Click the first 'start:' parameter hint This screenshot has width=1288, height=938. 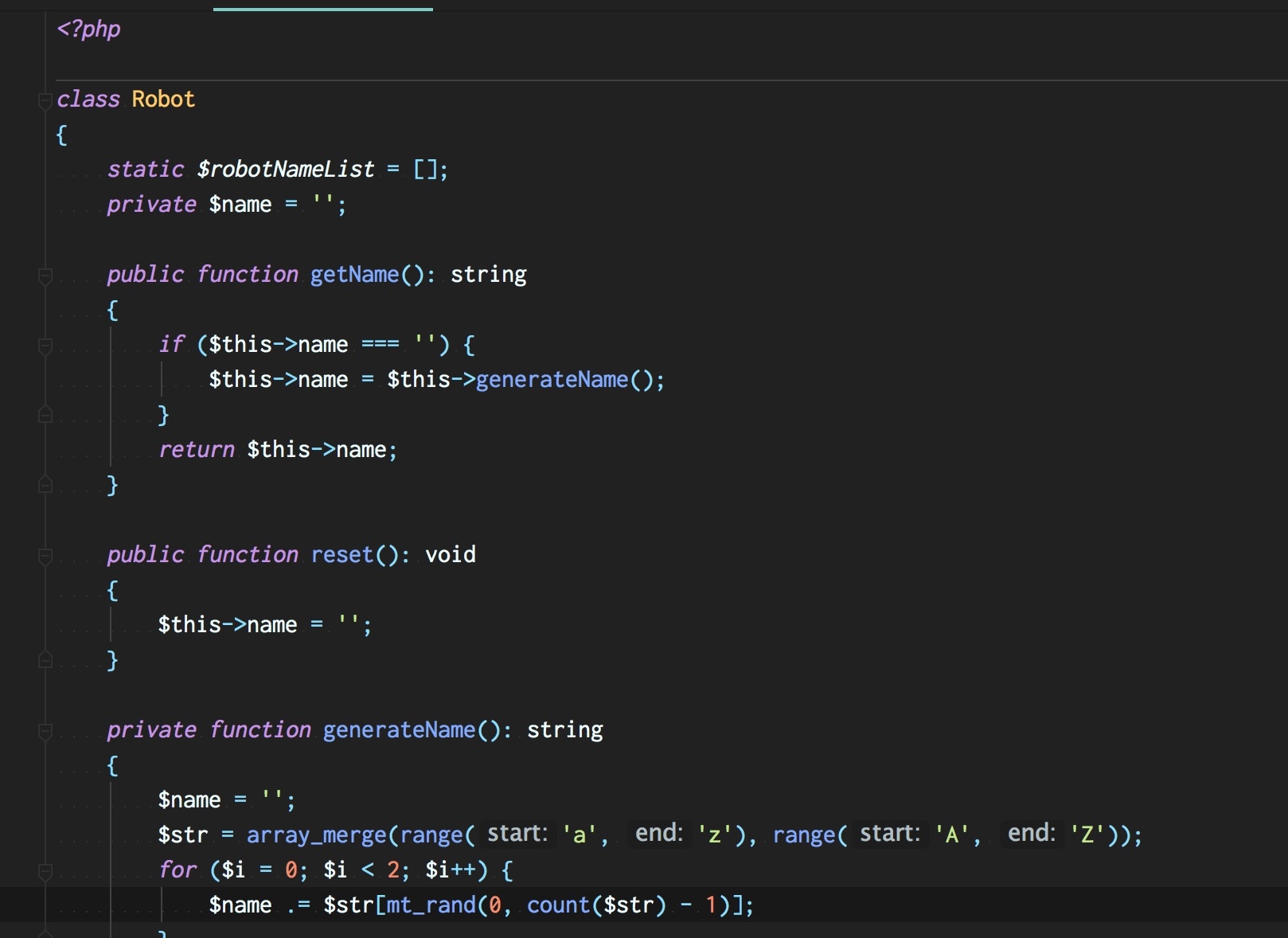pyautogui.click(x=517, y=834)
